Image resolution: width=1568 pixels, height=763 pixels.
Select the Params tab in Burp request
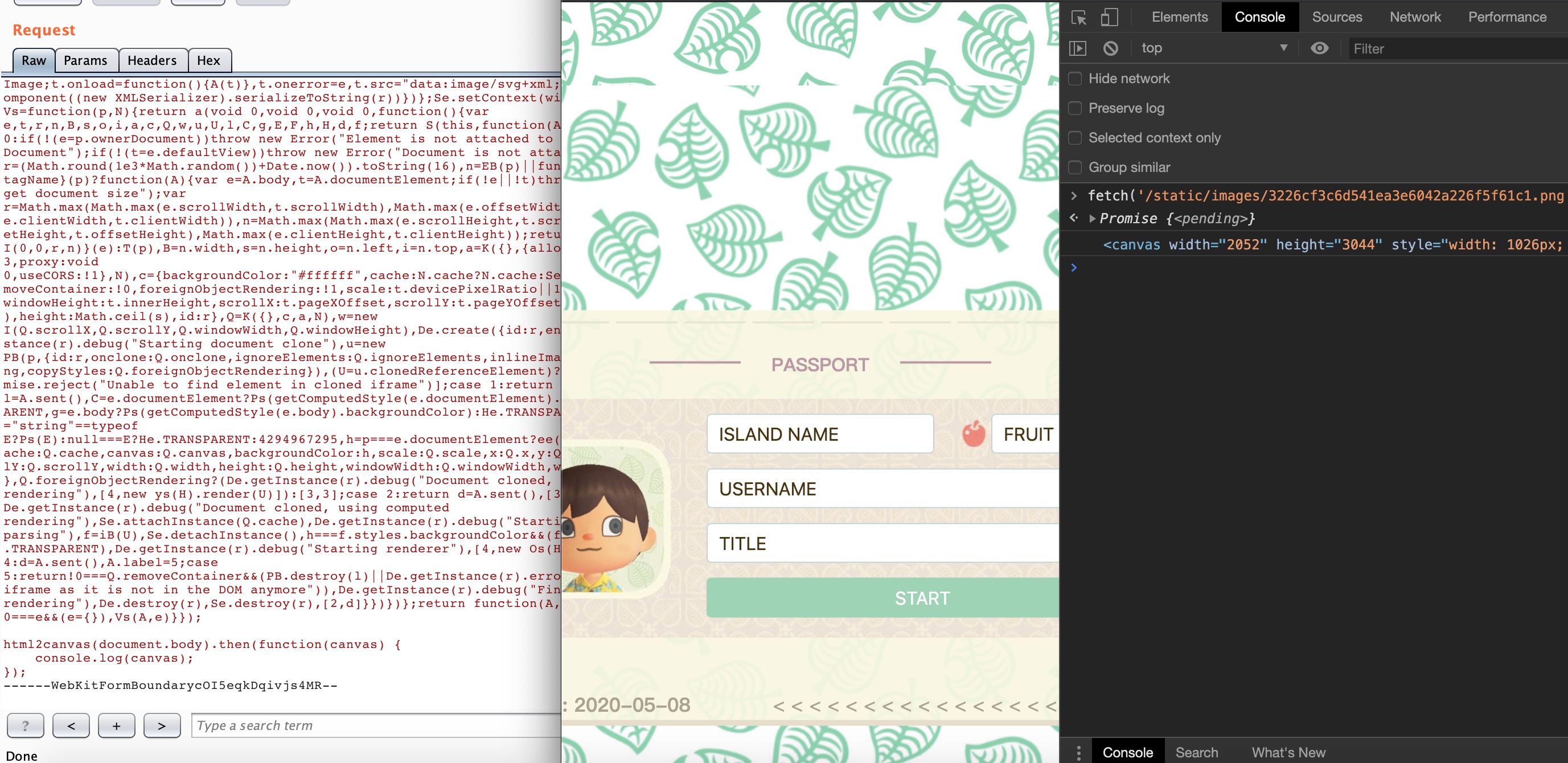(86, 60)
